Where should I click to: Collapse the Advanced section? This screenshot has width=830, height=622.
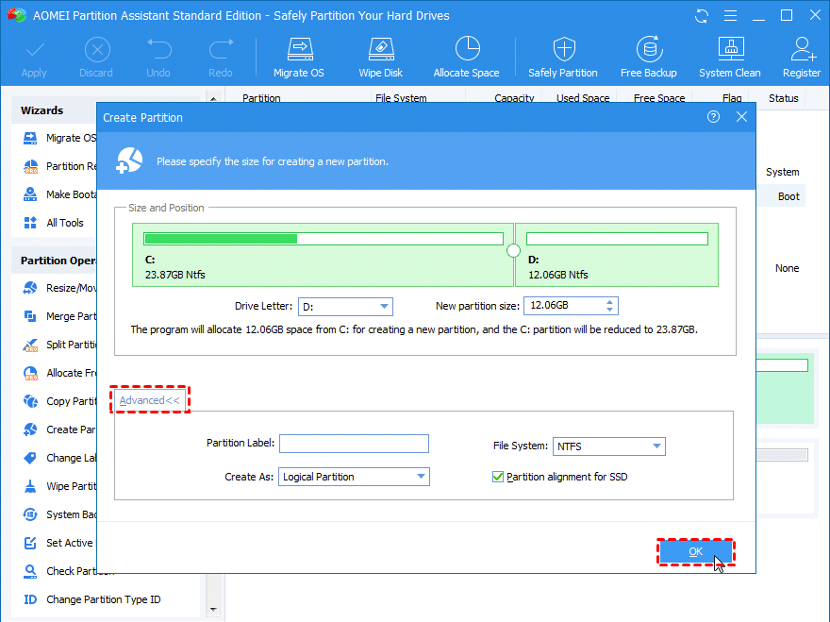click(x=148, y=399)
